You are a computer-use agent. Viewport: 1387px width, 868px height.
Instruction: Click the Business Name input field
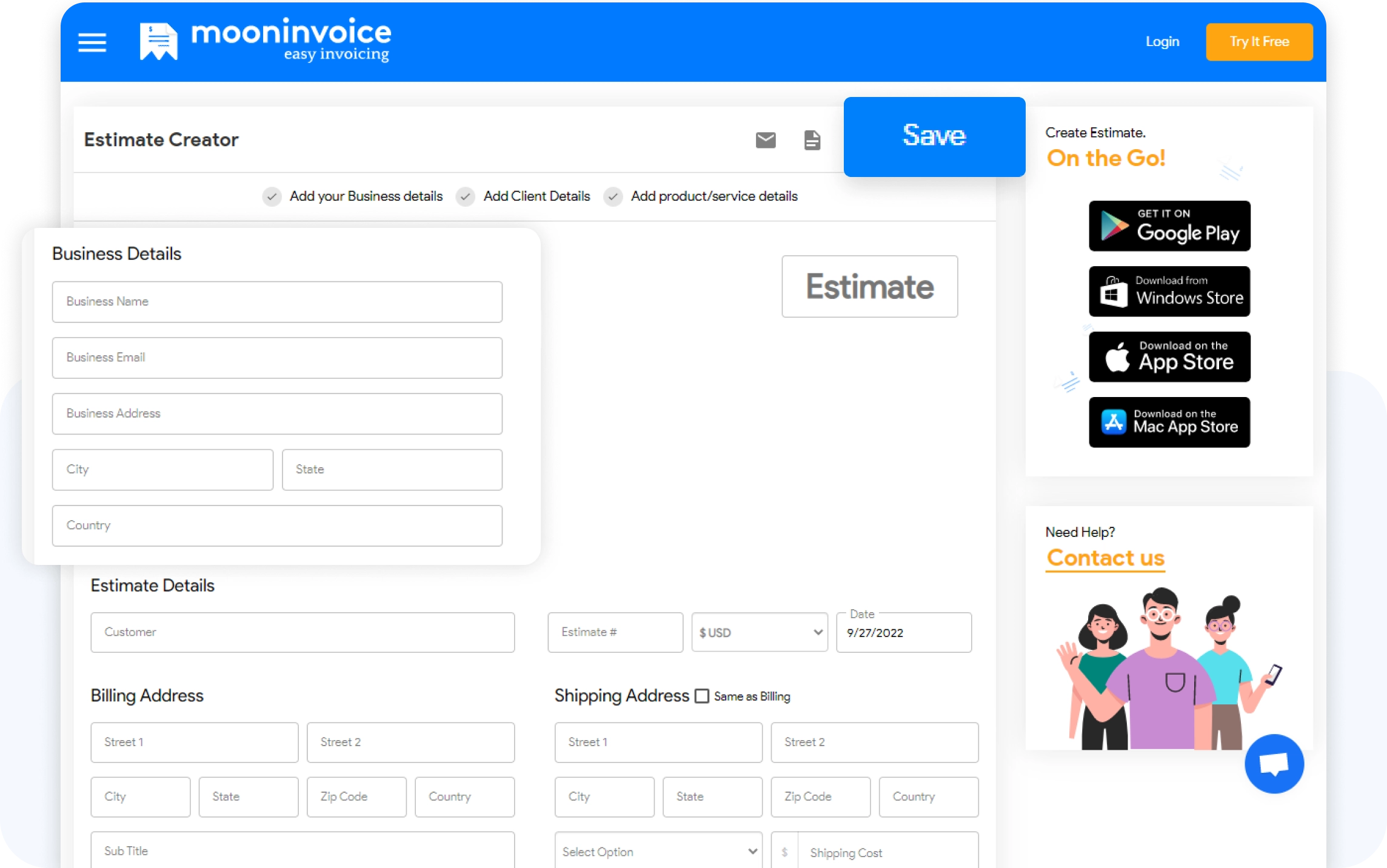pyautogui.click(x=277, y=302)
